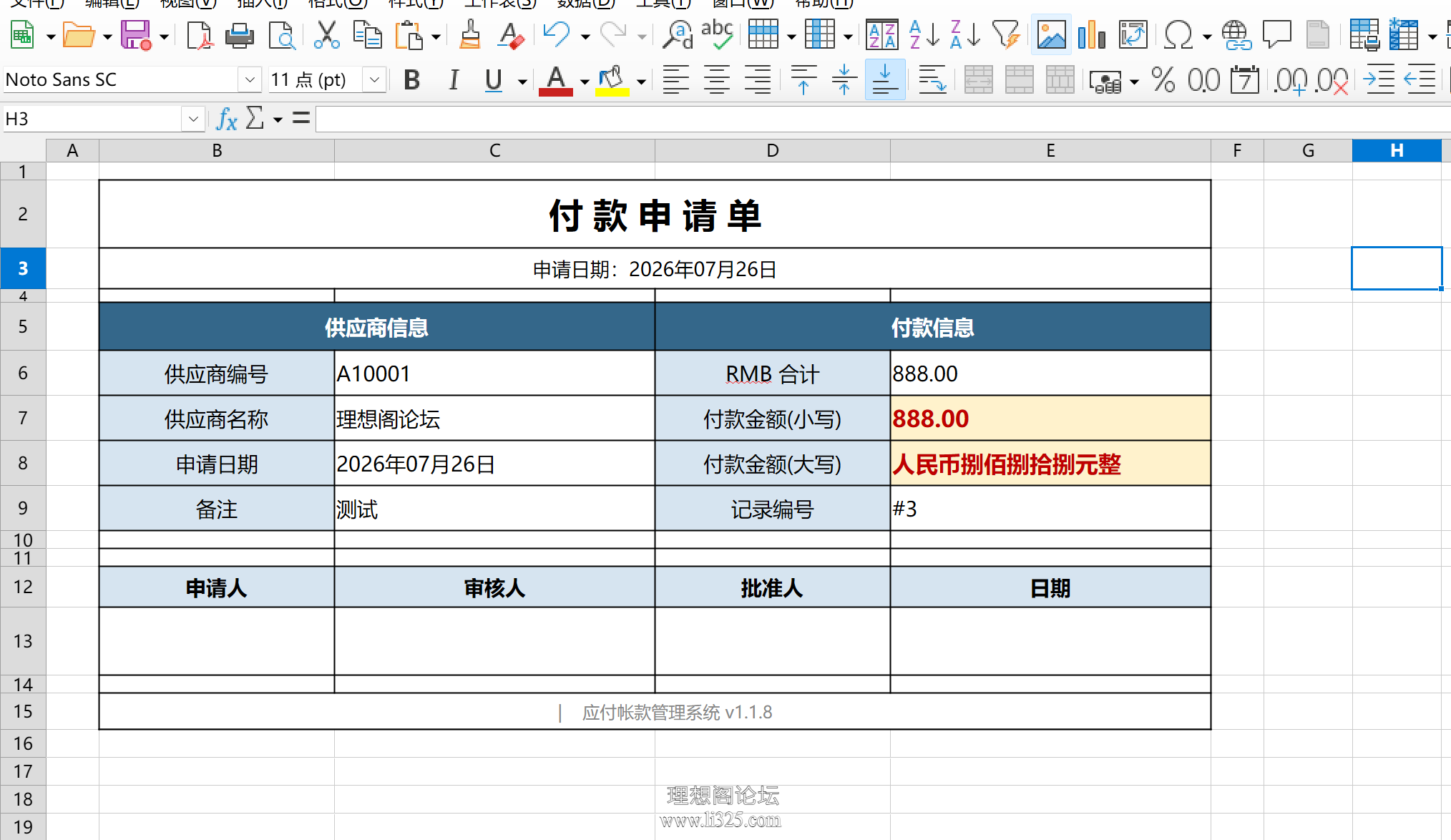Click the Paste clipboard icon
1451x840 pixels.
(x=409, y=34)
